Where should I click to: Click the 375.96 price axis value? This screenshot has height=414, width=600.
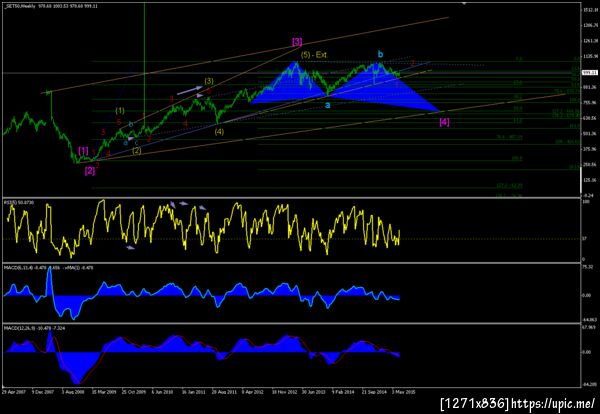590,149
